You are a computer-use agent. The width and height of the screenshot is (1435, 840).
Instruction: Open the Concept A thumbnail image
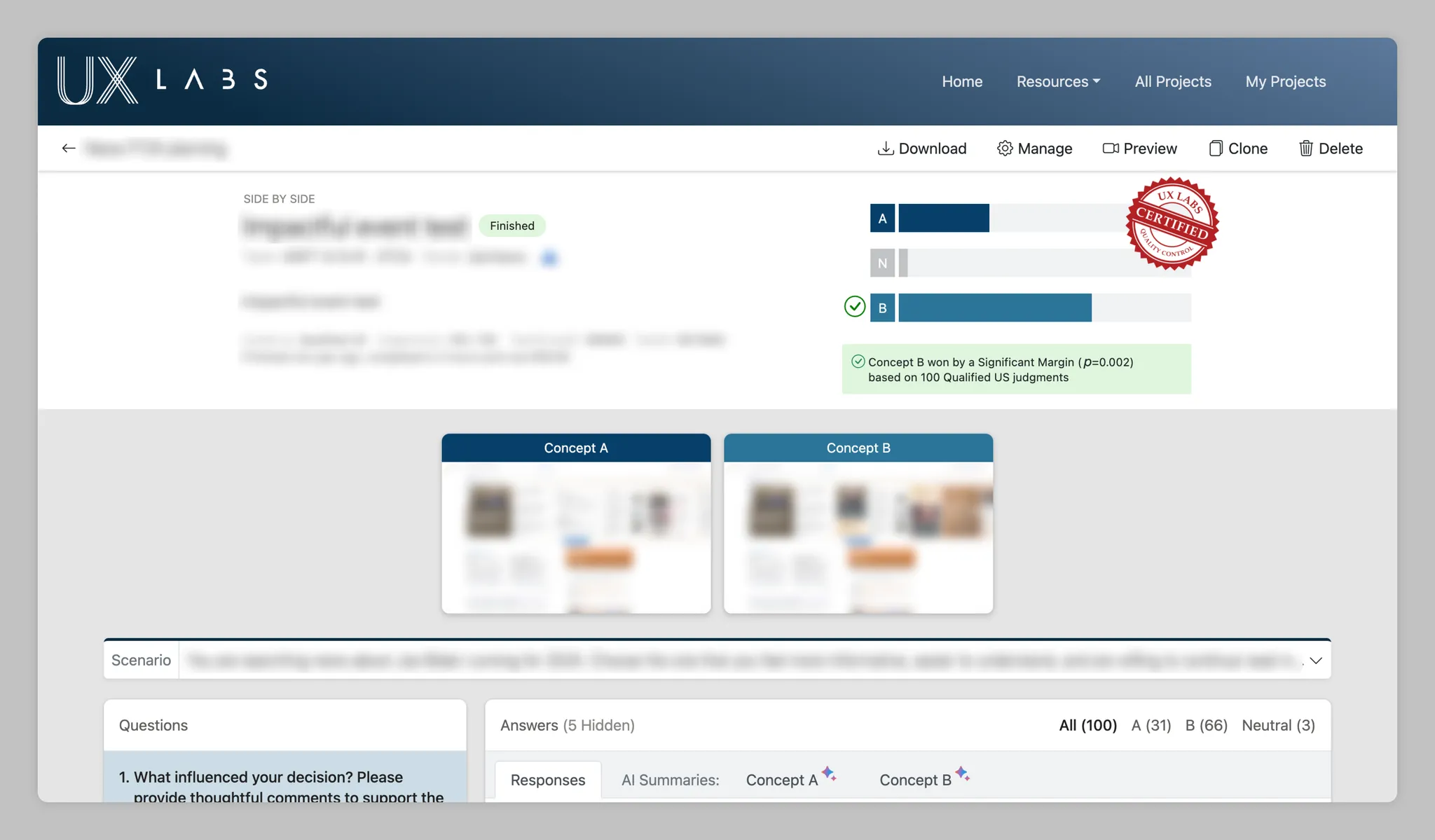[x=576, y=537]
